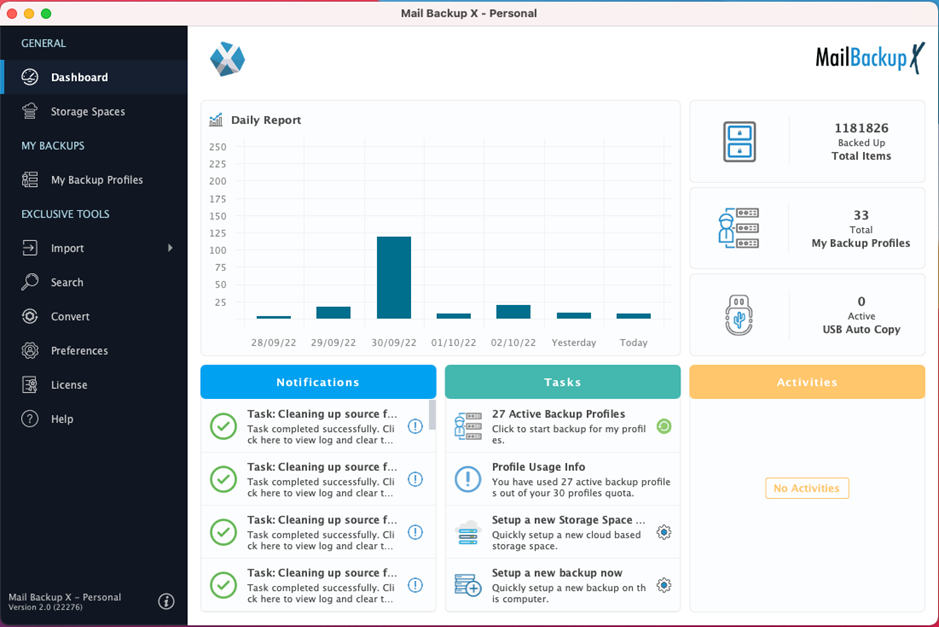Click the Total Backup Profiles server icon
This screenshot has width=939, height=627.
(x=738, y=228)
